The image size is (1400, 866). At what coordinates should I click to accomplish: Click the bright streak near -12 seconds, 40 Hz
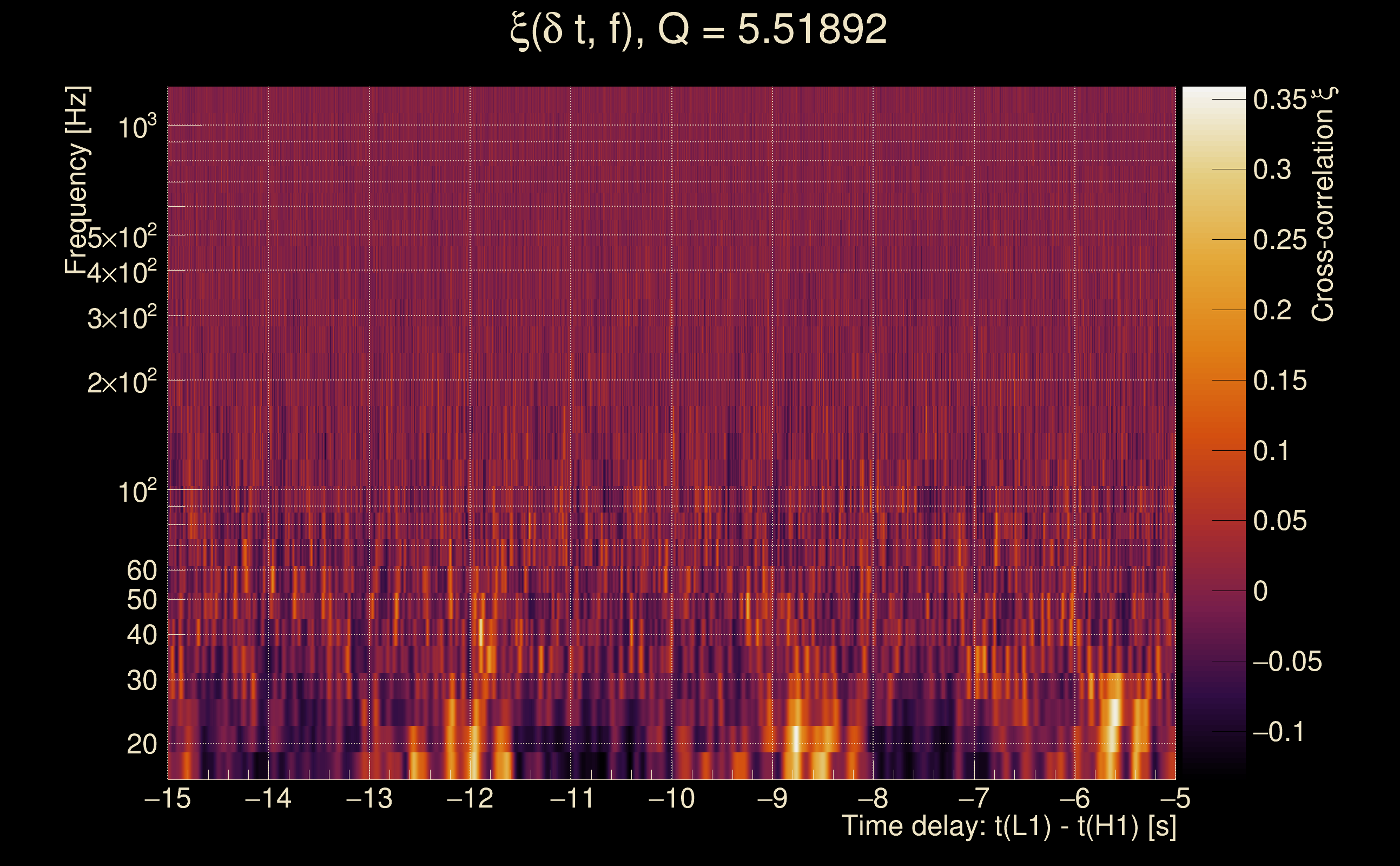(x=481, y=632)
